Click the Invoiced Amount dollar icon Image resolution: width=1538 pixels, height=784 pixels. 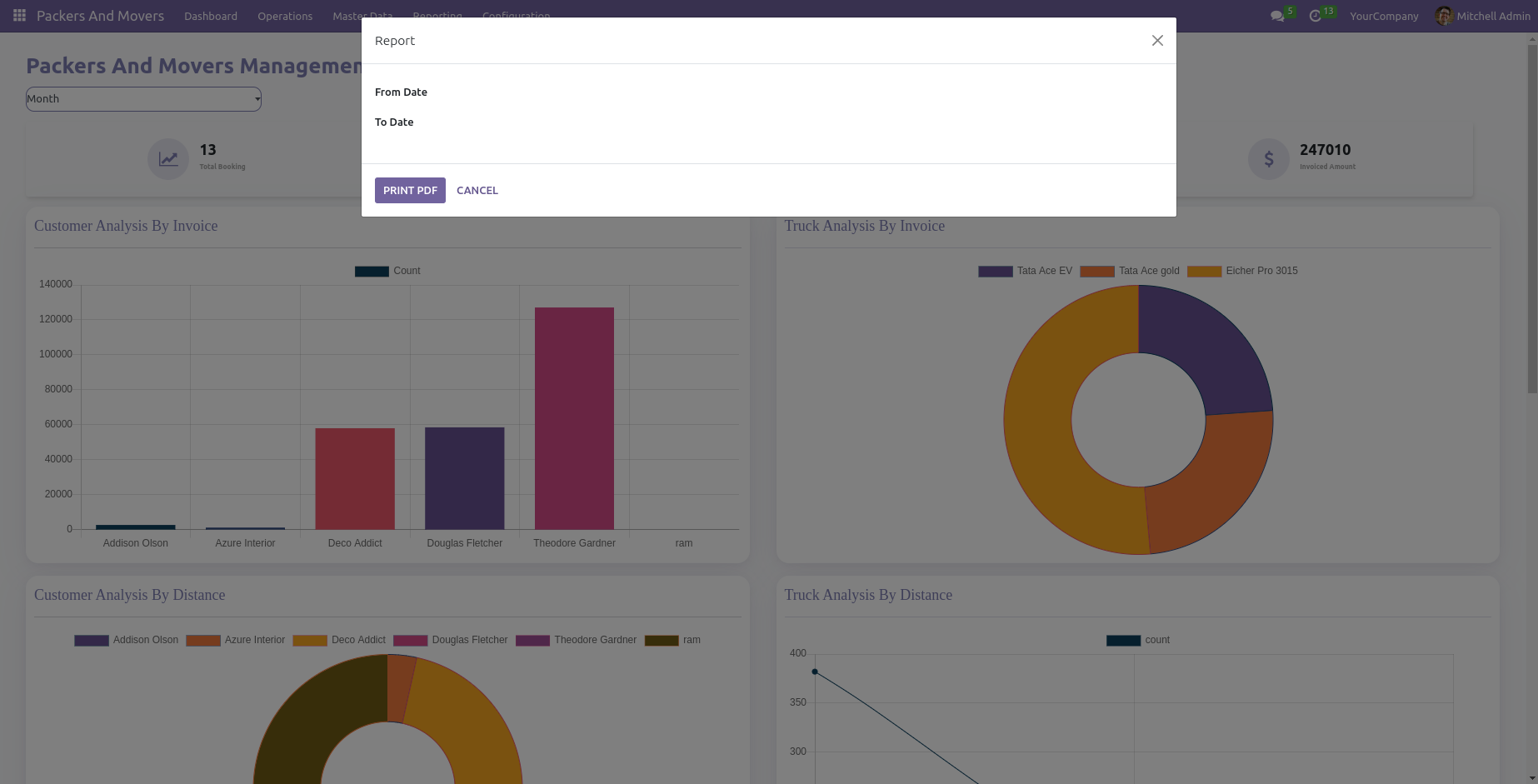[1269, 158]
